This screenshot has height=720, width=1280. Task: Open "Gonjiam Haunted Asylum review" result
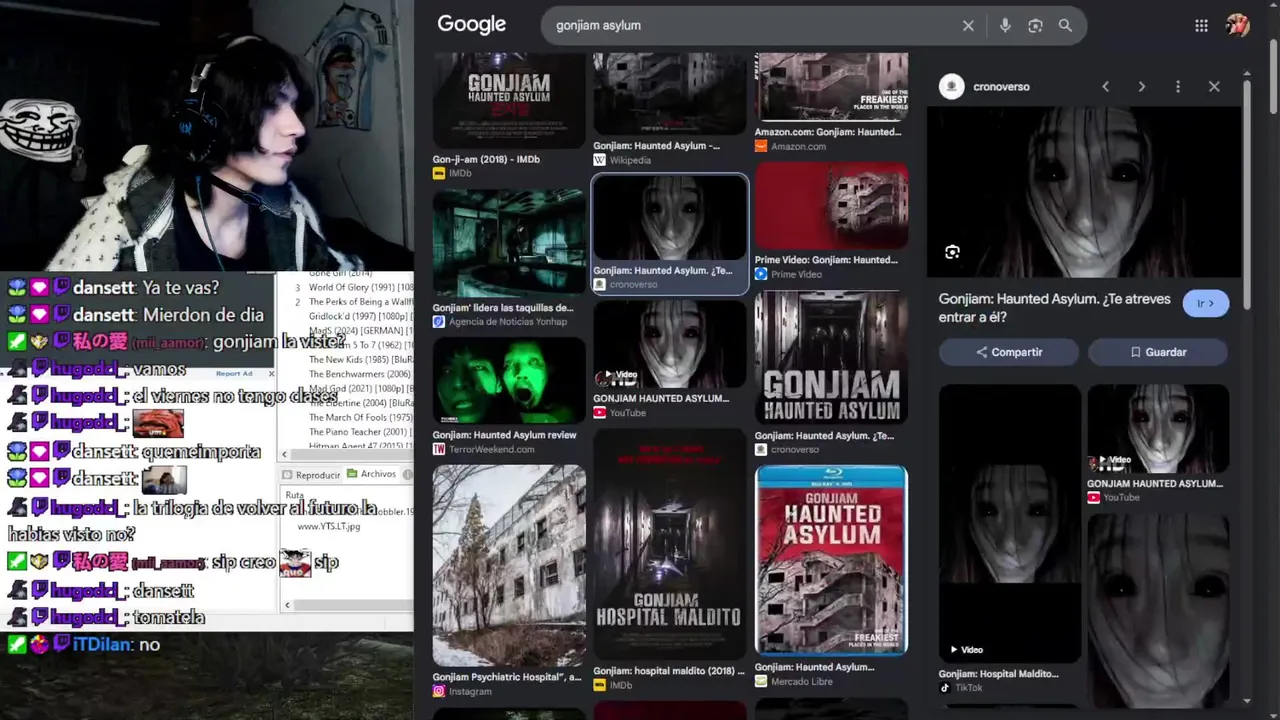click(x=505, y=435)
